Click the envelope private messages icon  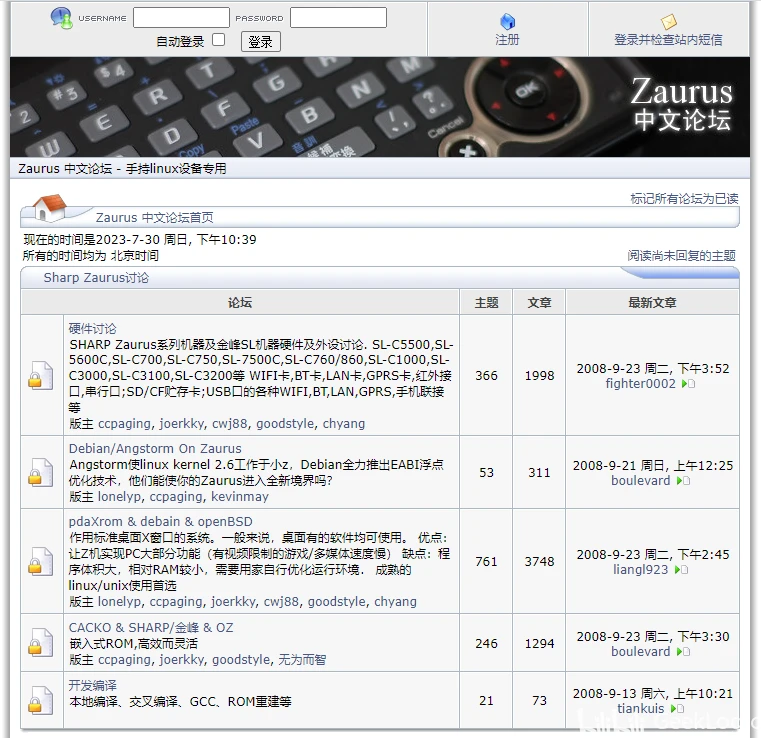[x=668, y=22]
